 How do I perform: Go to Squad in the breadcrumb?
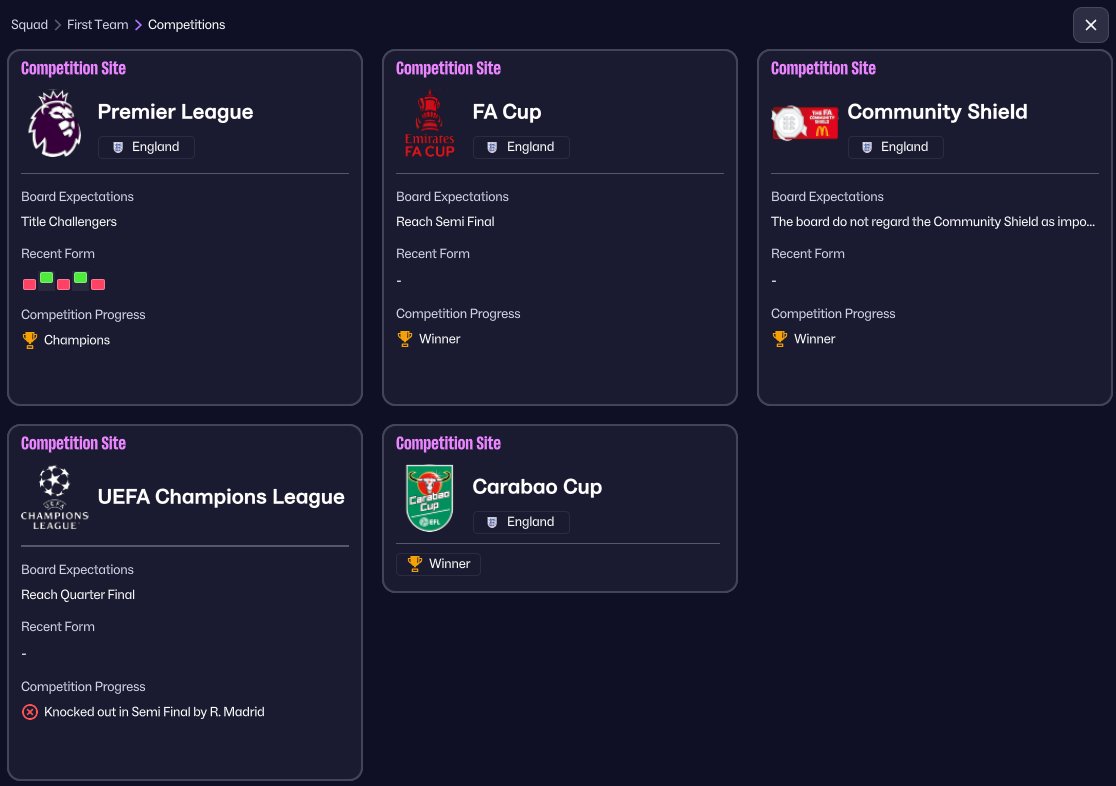[x=29, y=25]
